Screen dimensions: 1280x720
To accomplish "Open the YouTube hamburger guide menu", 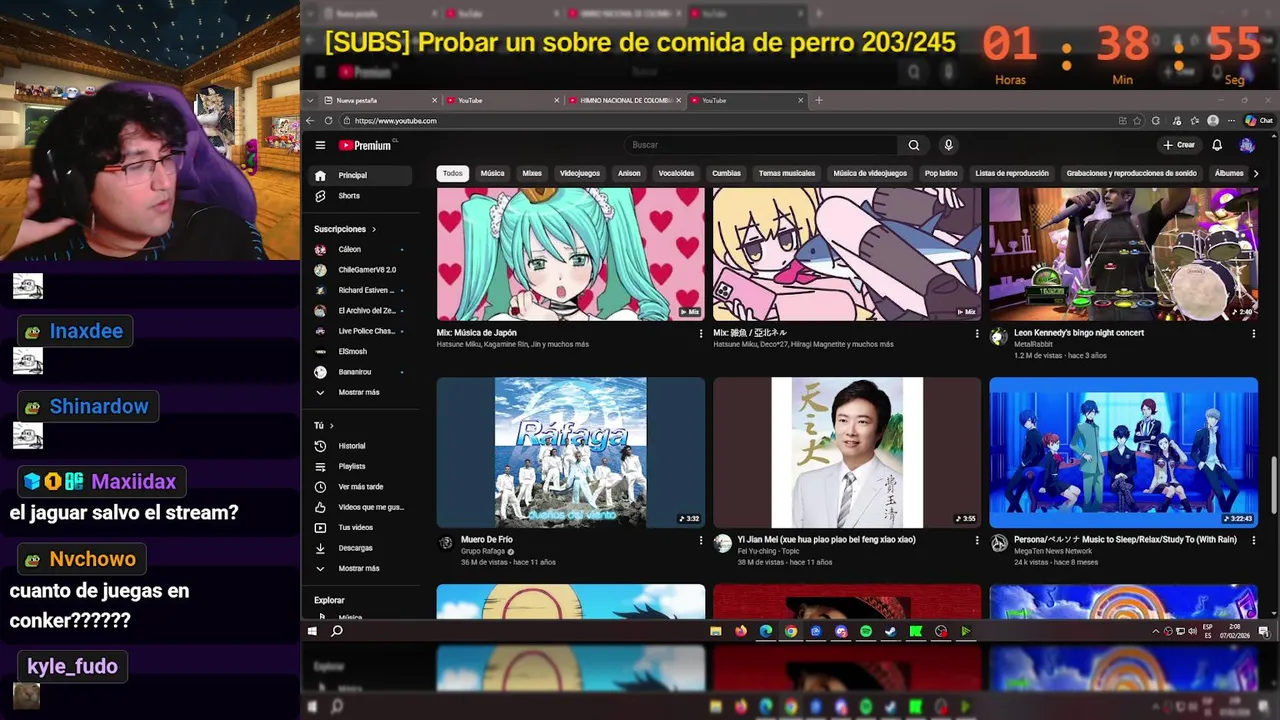I will tap(320, 145).
